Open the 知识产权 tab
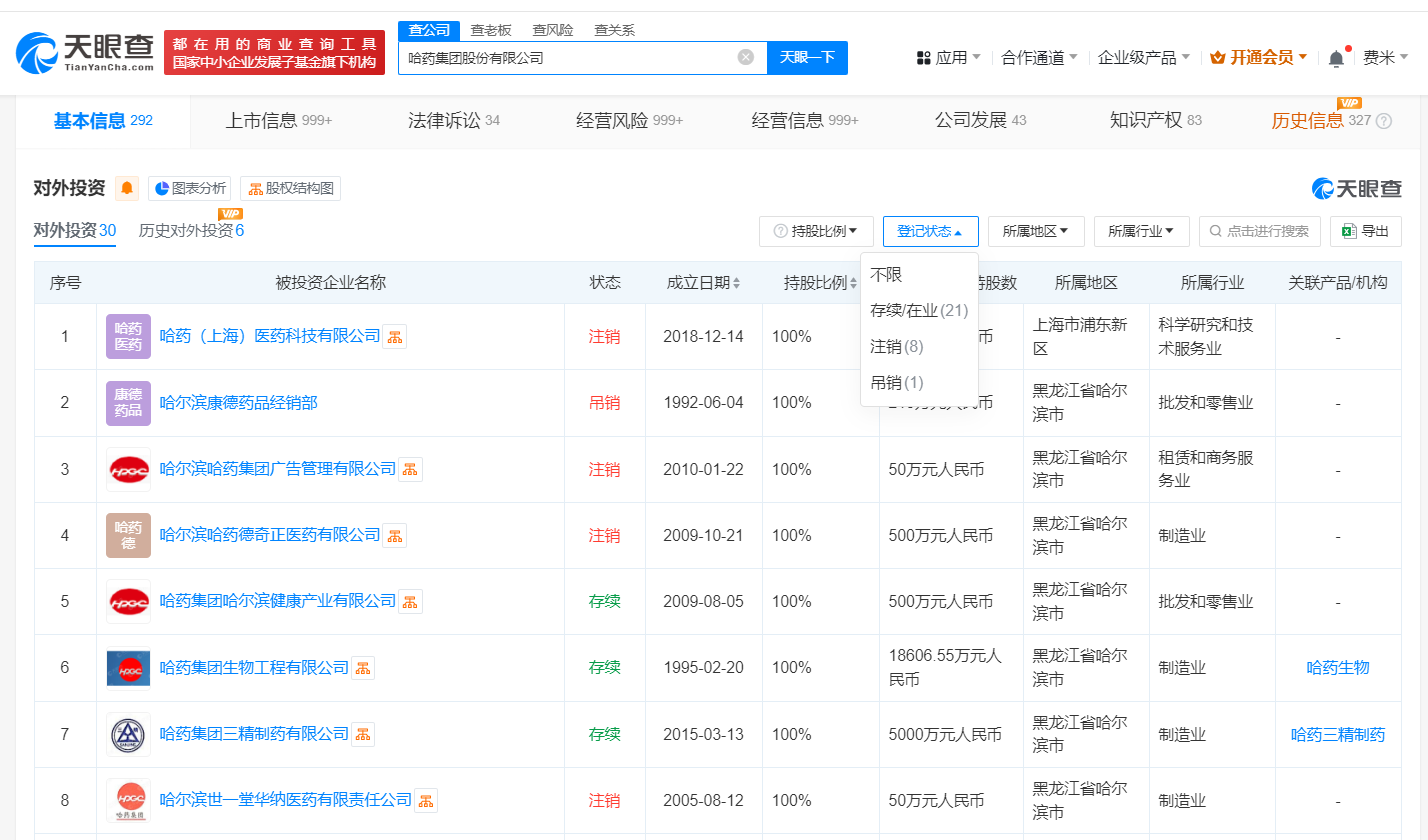1428x840 pixels. pyautogui.click(x=1155, y=121)
